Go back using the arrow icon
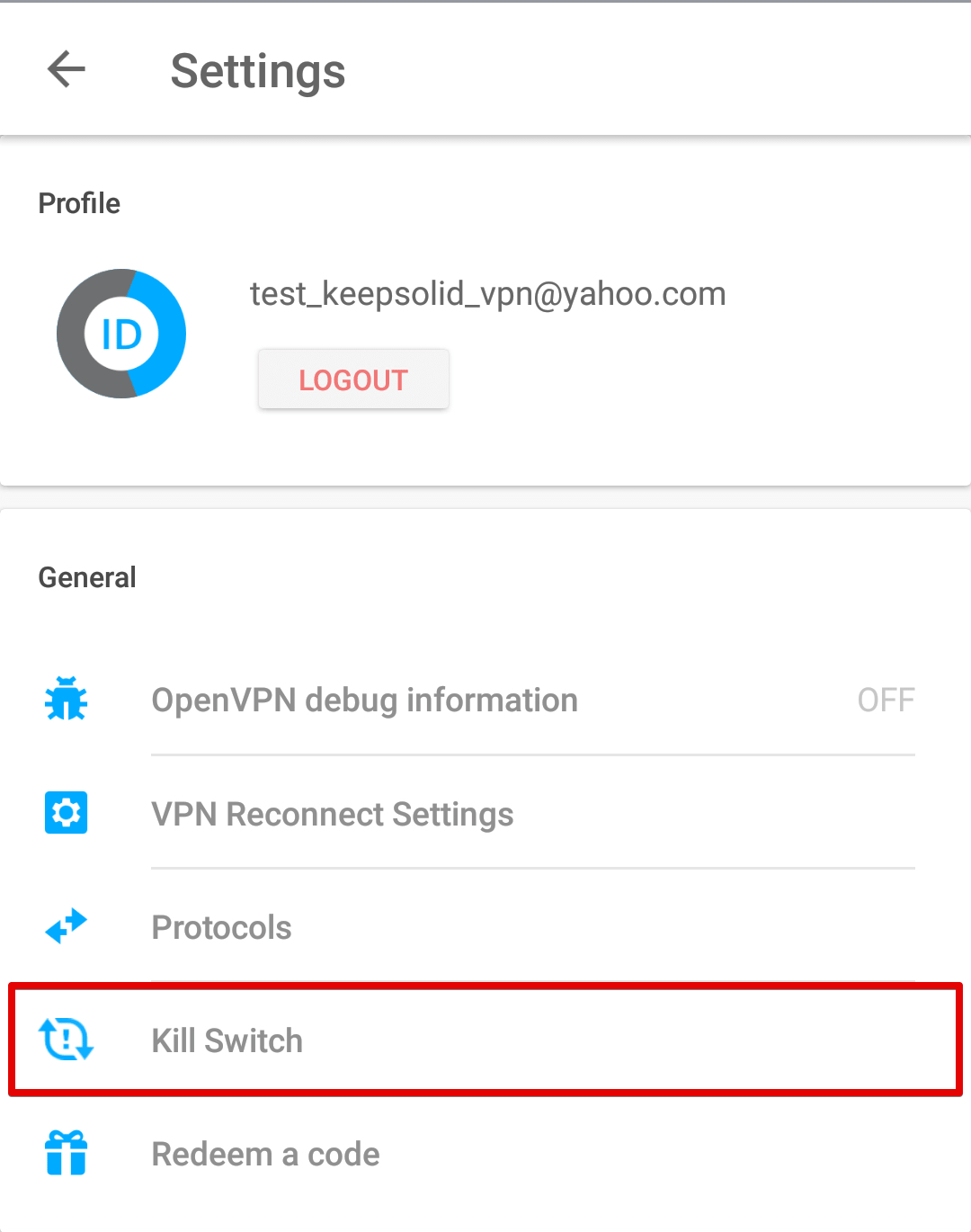This screenshot has width=971, height=1232. tap(67, 69)
